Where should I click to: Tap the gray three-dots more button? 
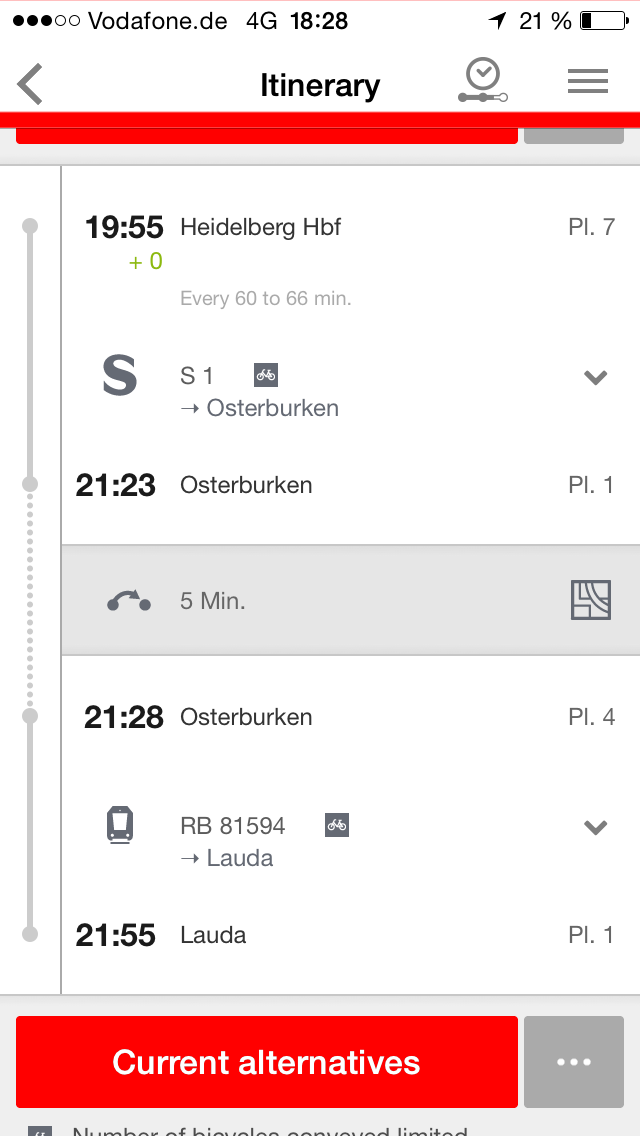point(574,1062)
